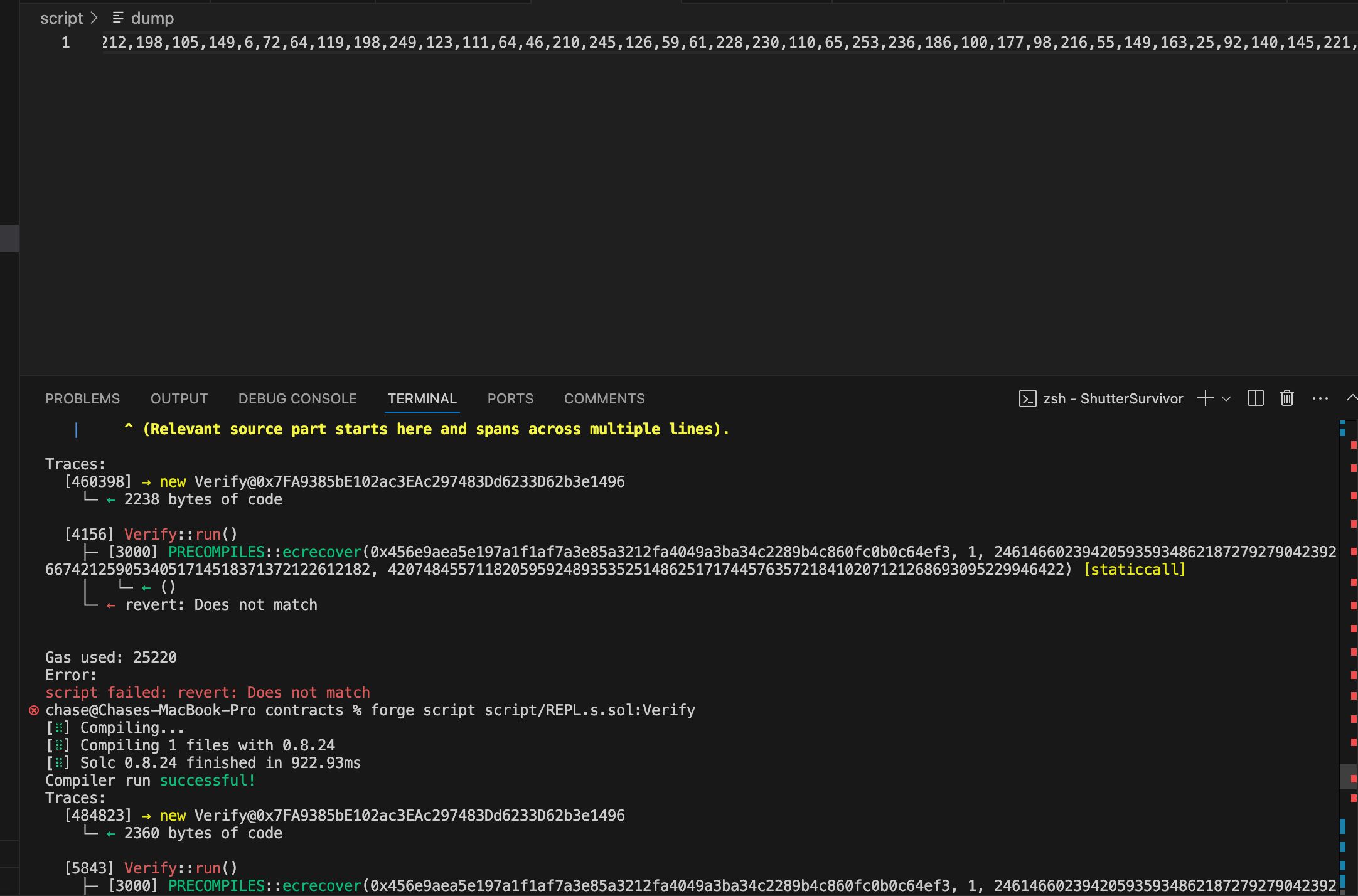
Task: Open the launch profile dropdown arrow
Action: tap(1226, 398)
